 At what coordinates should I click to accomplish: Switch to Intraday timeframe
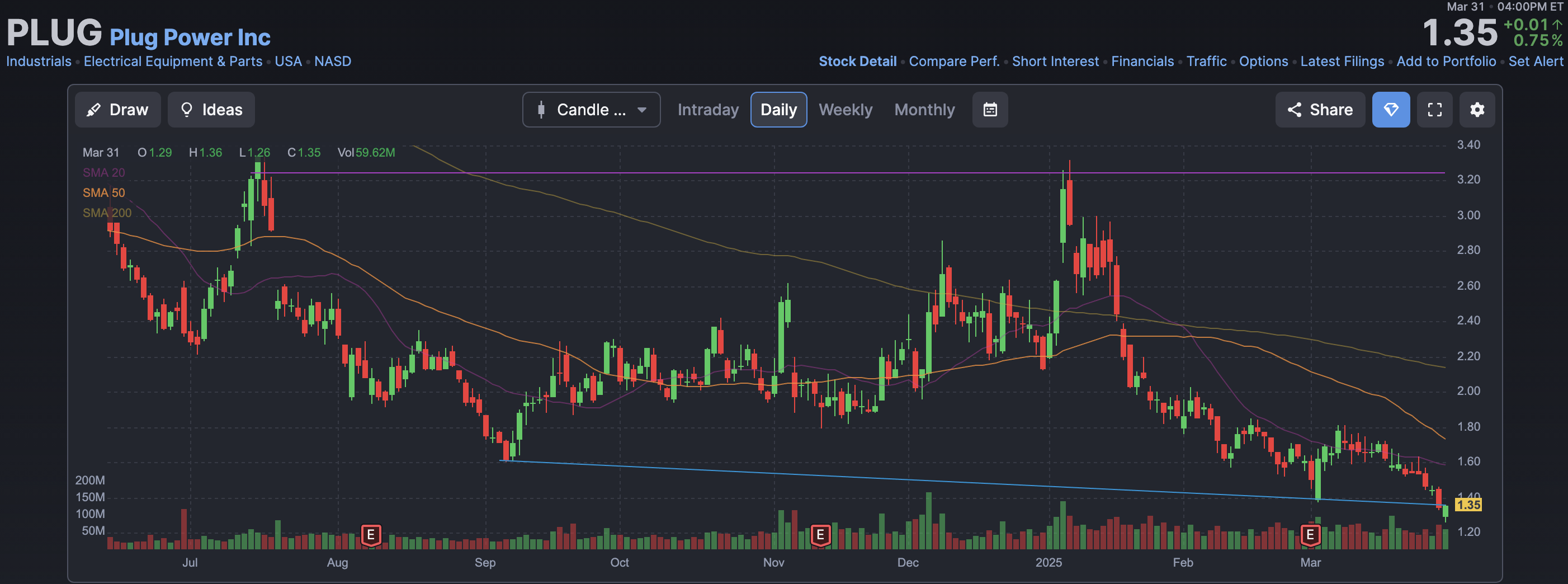pos(708,110)
